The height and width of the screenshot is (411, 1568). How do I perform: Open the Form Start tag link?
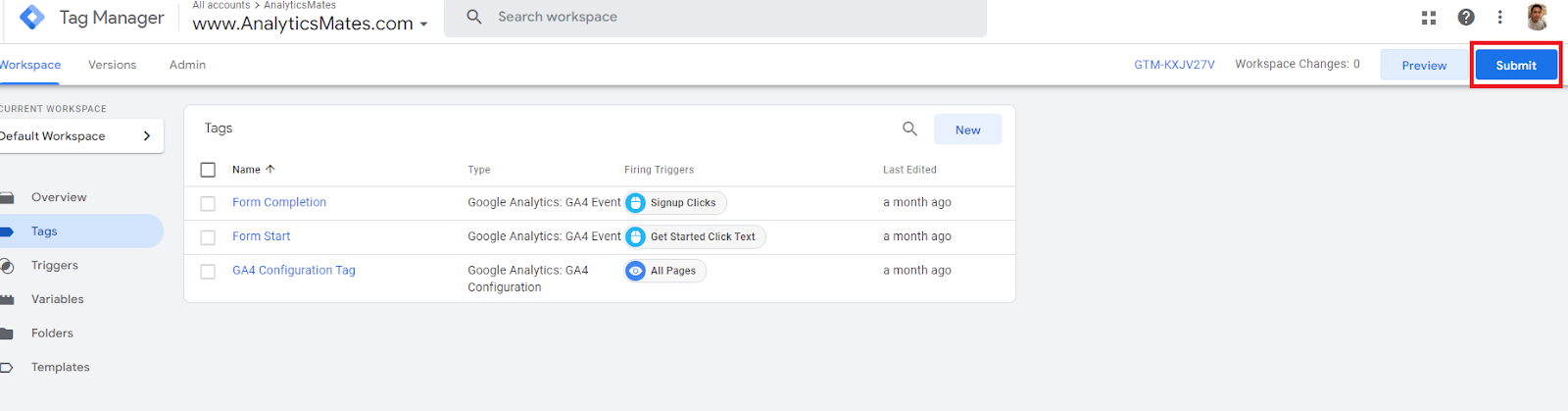pos(261,236)
